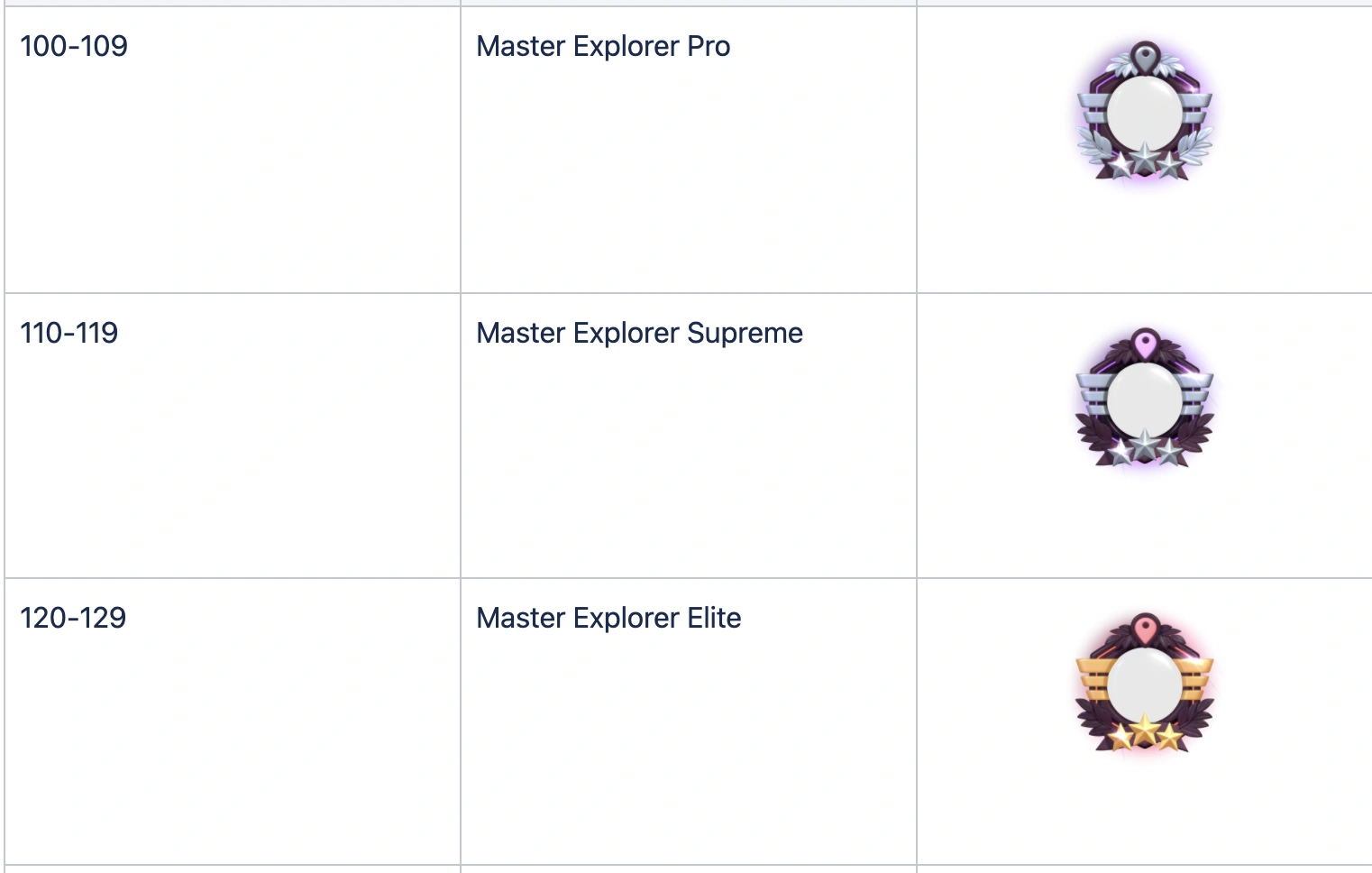Click the Master Explorer Supreme badge image
1372x873 pixels.
(x=1145, y=400)
